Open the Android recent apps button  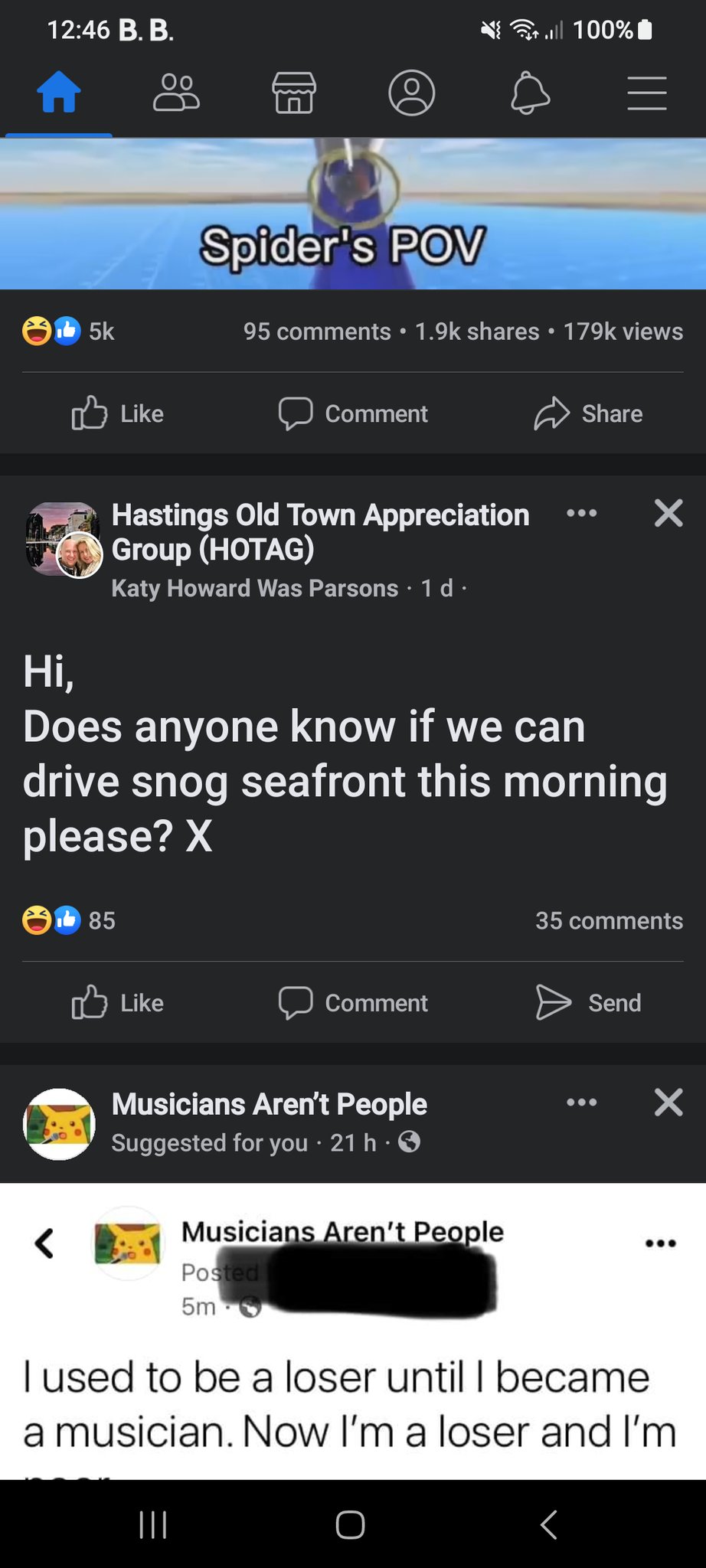(153, 1524)
